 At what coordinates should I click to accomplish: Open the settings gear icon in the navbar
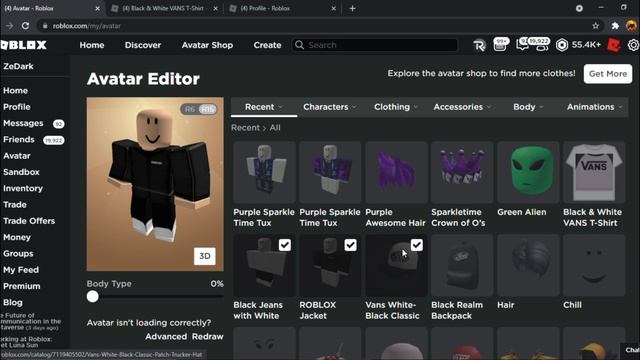pyautogui.click(x=633, y=45)
